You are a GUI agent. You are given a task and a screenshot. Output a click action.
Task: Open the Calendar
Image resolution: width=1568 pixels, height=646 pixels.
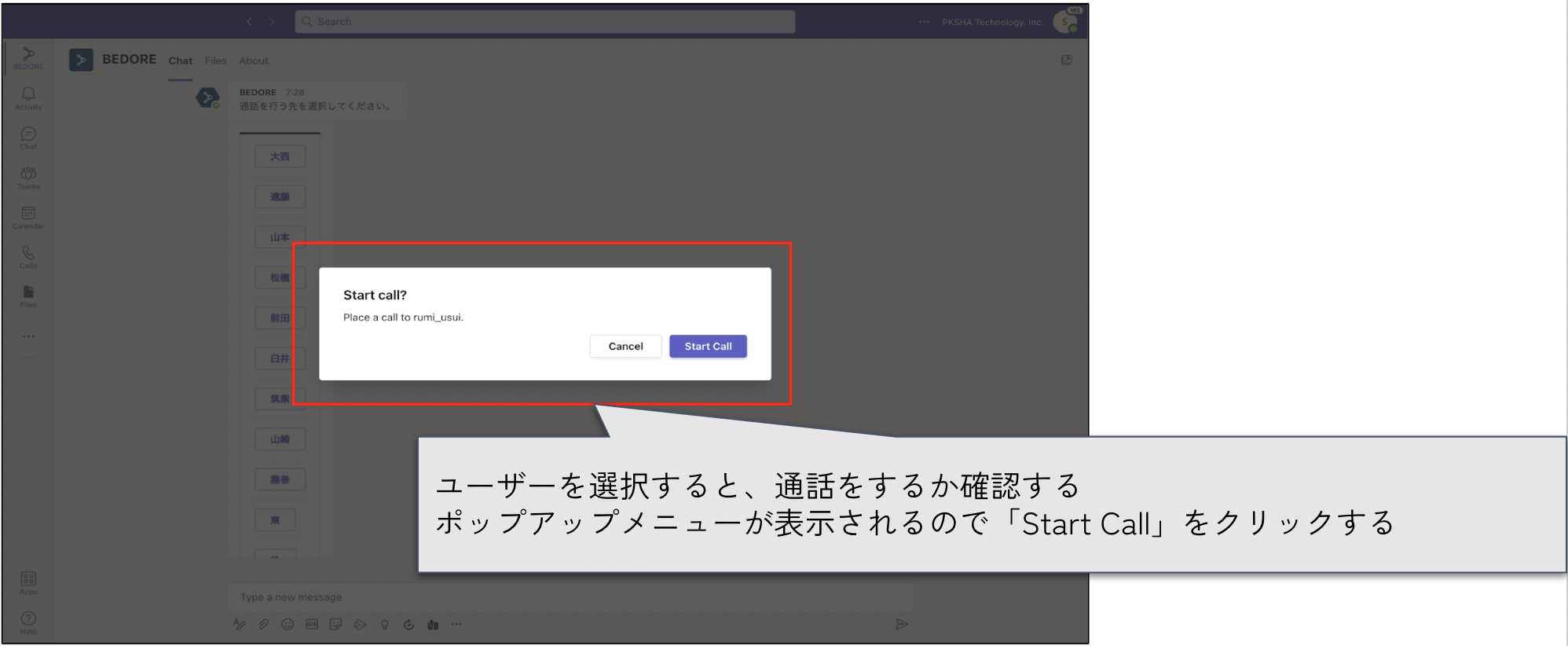(28, 218)
